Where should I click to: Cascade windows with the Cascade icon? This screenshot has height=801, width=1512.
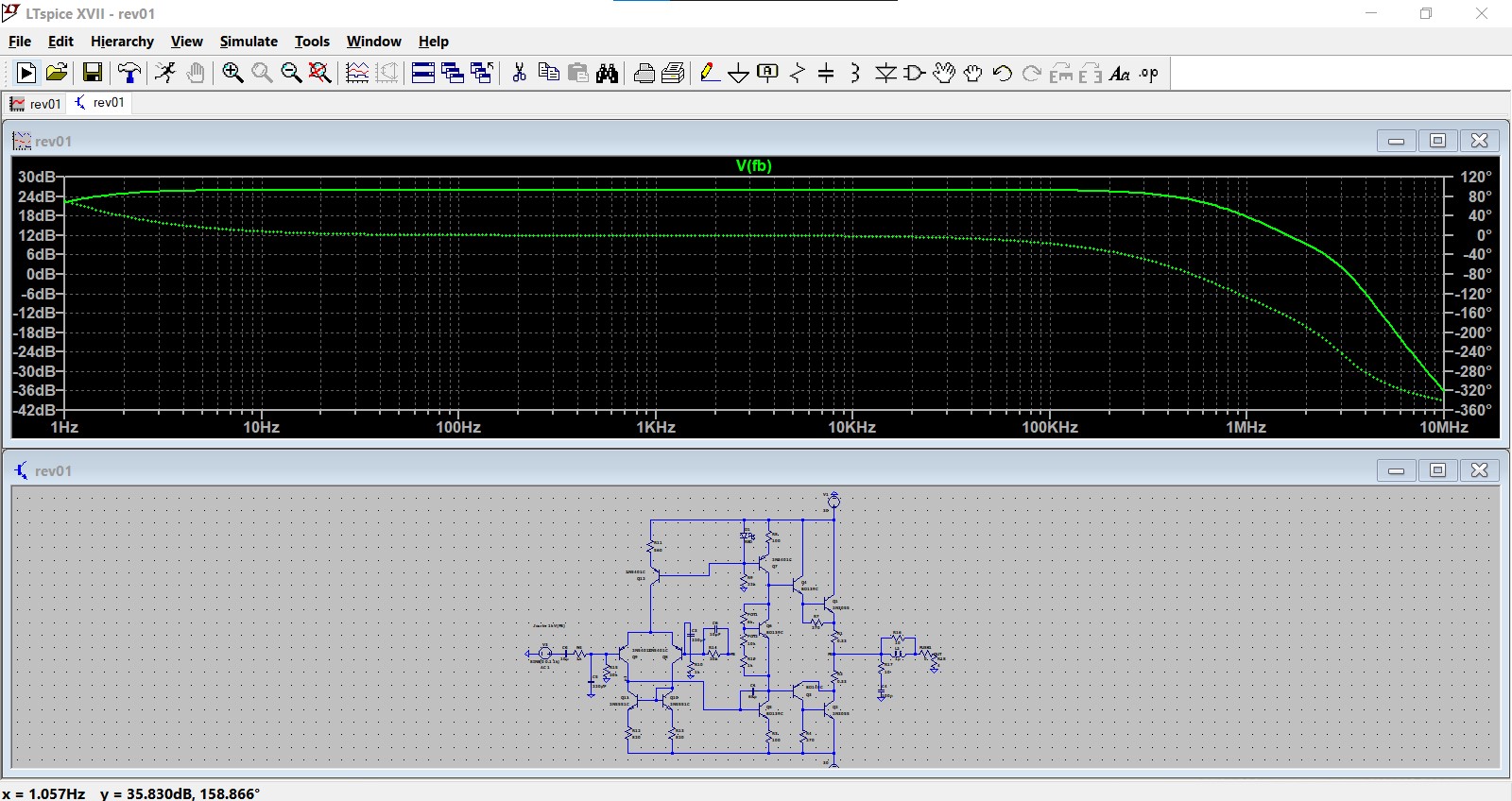(x=453, y=73)
